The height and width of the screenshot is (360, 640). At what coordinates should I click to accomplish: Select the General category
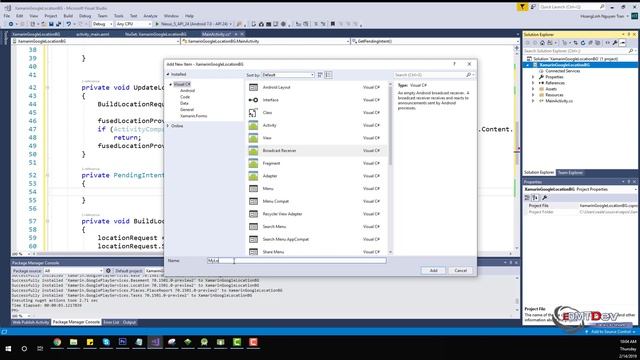[x=187, y=110]
